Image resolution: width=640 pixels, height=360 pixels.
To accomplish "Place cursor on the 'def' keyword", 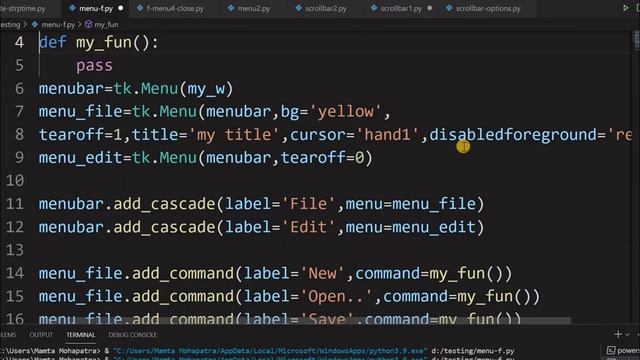I will (x=53, y=42).
